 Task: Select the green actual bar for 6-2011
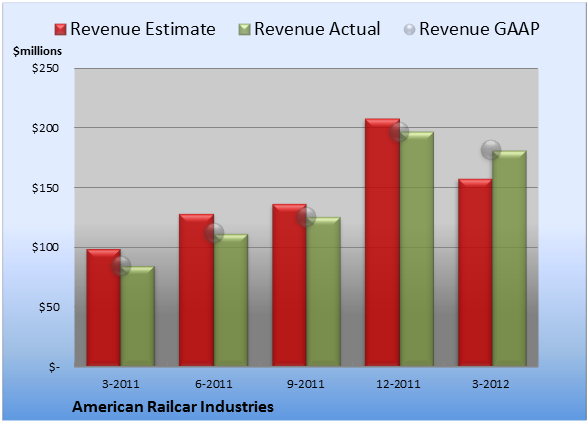[231, 300]
